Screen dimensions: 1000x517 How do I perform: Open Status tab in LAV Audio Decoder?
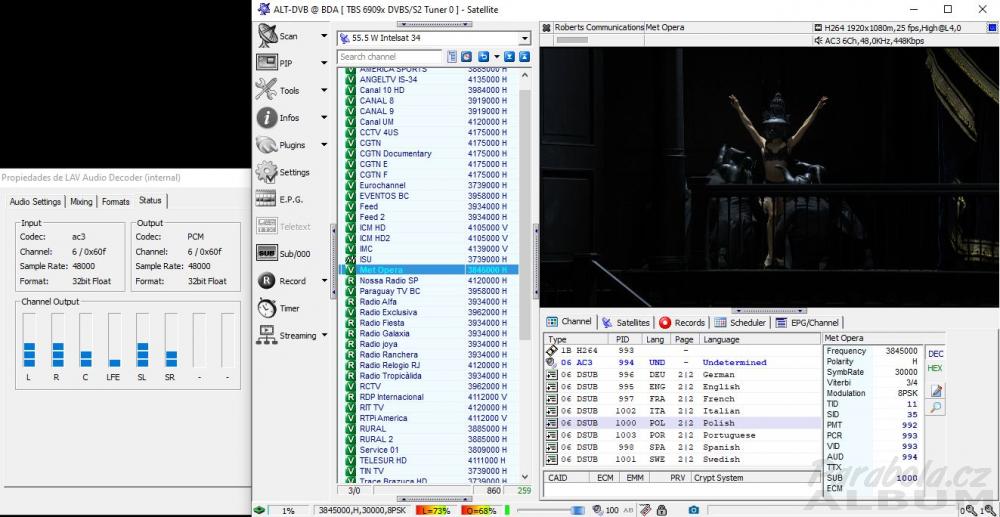click(x=151, y=200)
